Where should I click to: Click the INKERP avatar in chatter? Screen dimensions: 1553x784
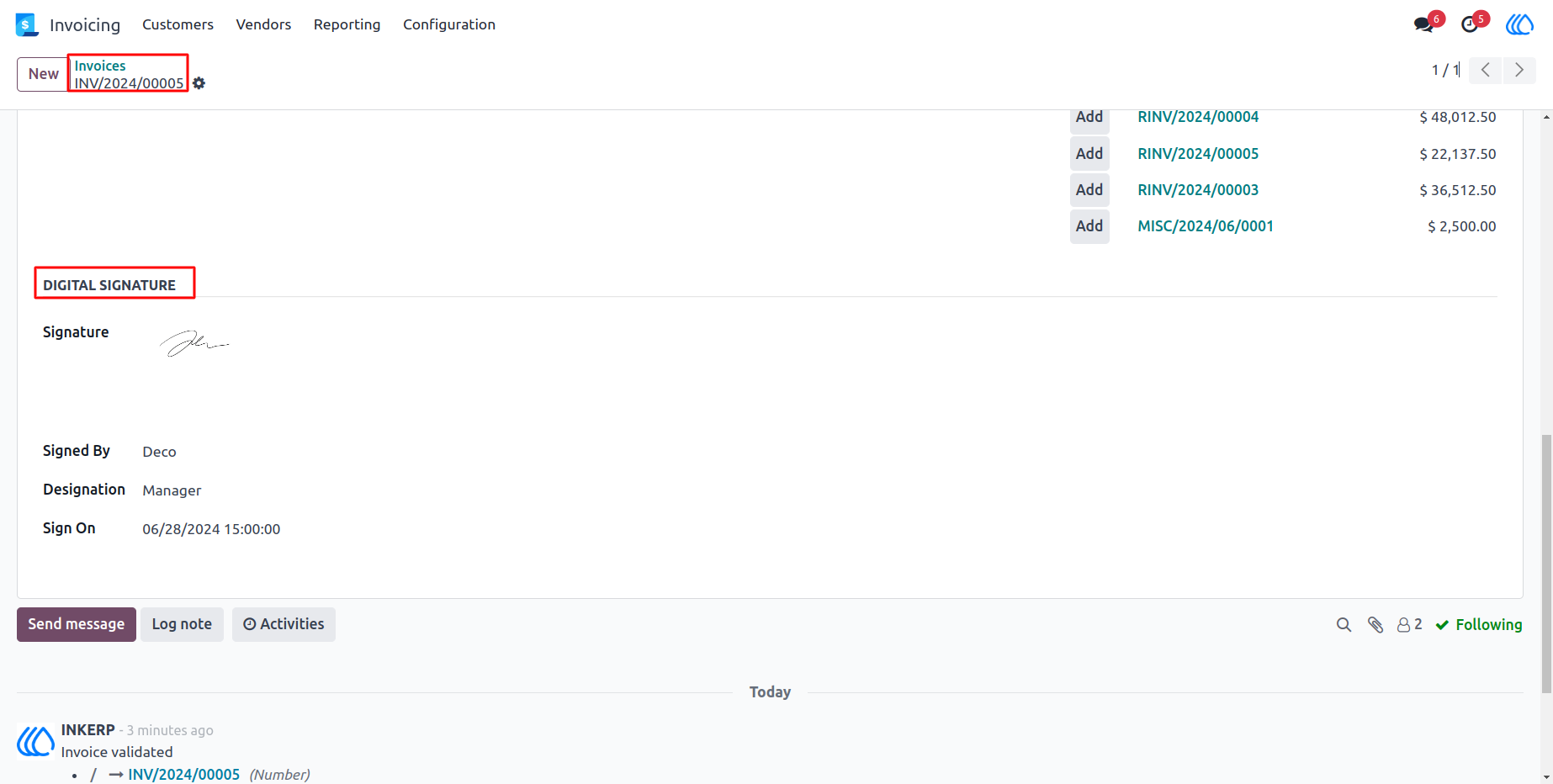(35, 741)
